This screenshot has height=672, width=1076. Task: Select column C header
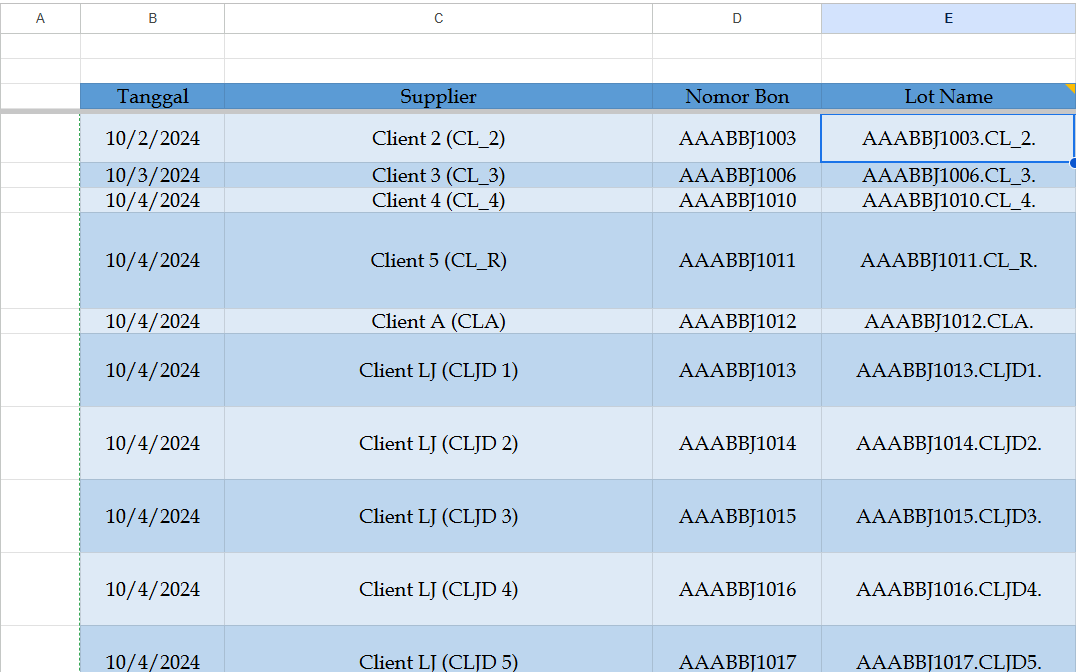point(438,19)
